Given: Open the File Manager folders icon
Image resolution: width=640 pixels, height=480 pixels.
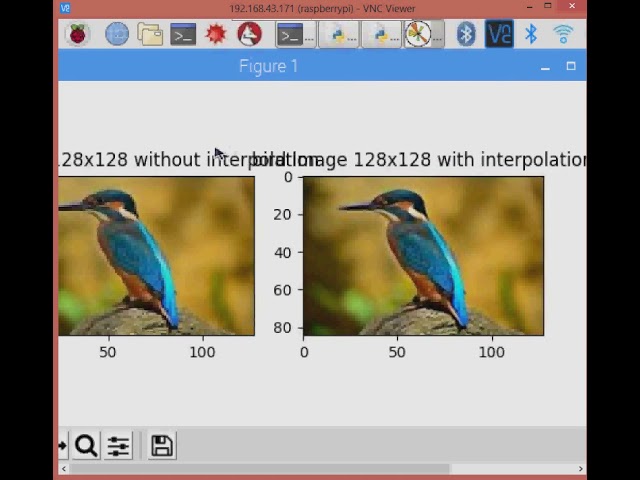Looking at the screenshot, I should click(x=150, y=34).
